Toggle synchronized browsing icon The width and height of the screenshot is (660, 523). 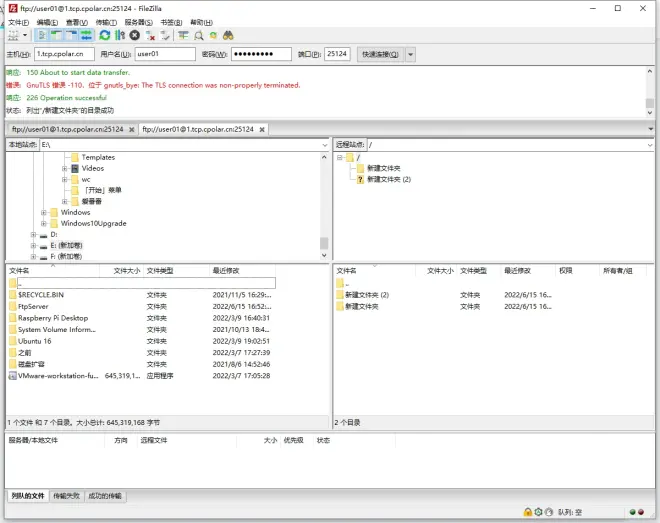[x=213, y=35]
